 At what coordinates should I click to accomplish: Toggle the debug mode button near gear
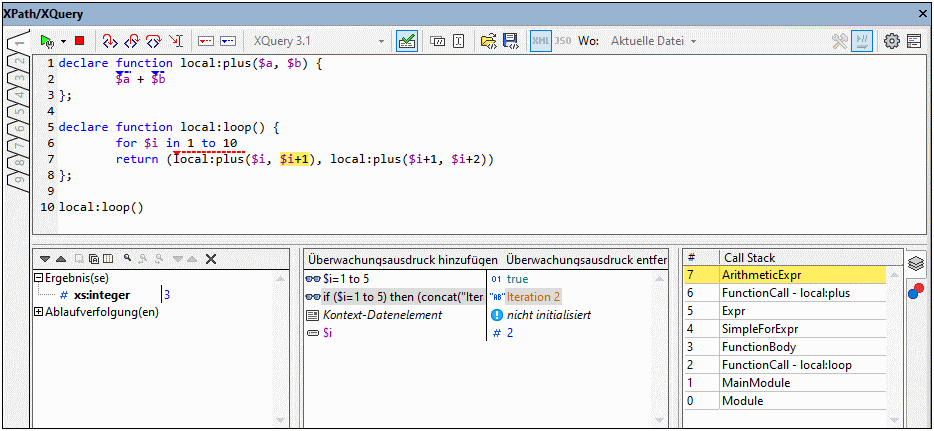pos(863,41)
